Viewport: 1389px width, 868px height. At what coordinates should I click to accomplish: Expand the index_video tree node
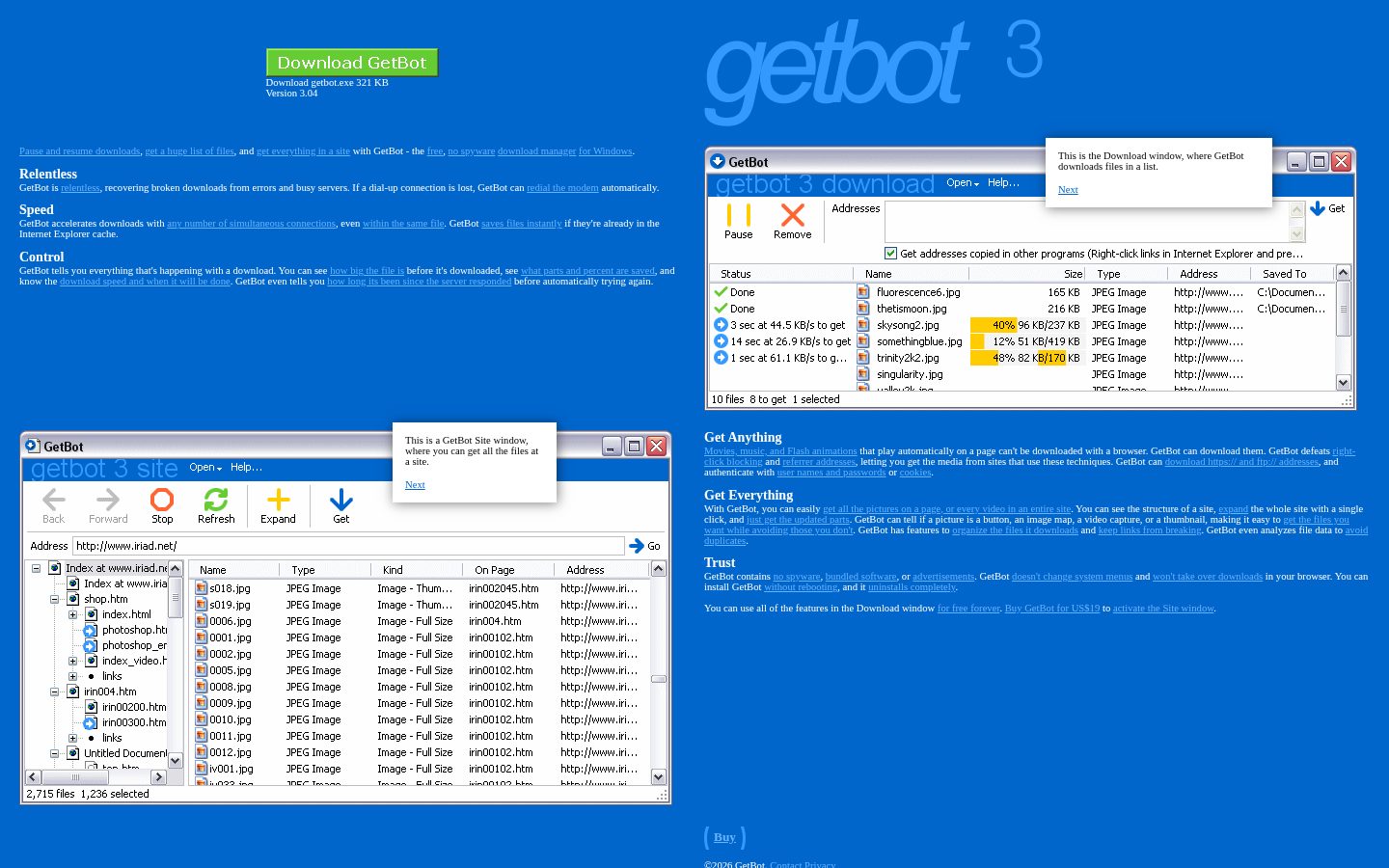click(72, 661)
